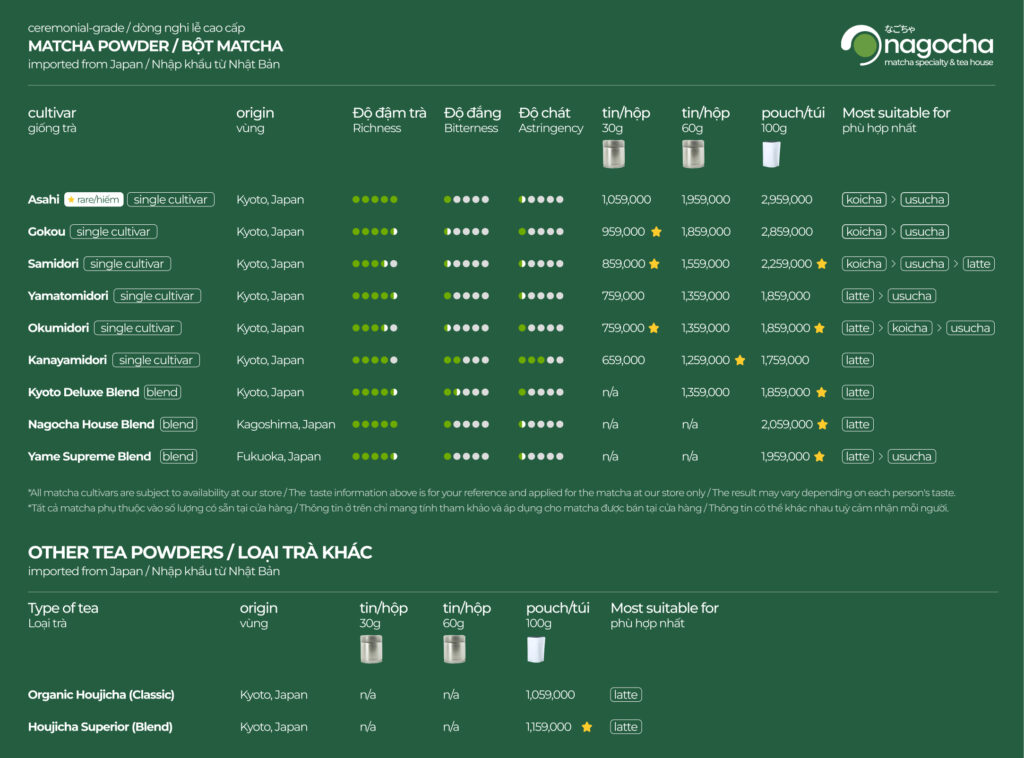Click the Nagocha logo

tap(916, 47)
